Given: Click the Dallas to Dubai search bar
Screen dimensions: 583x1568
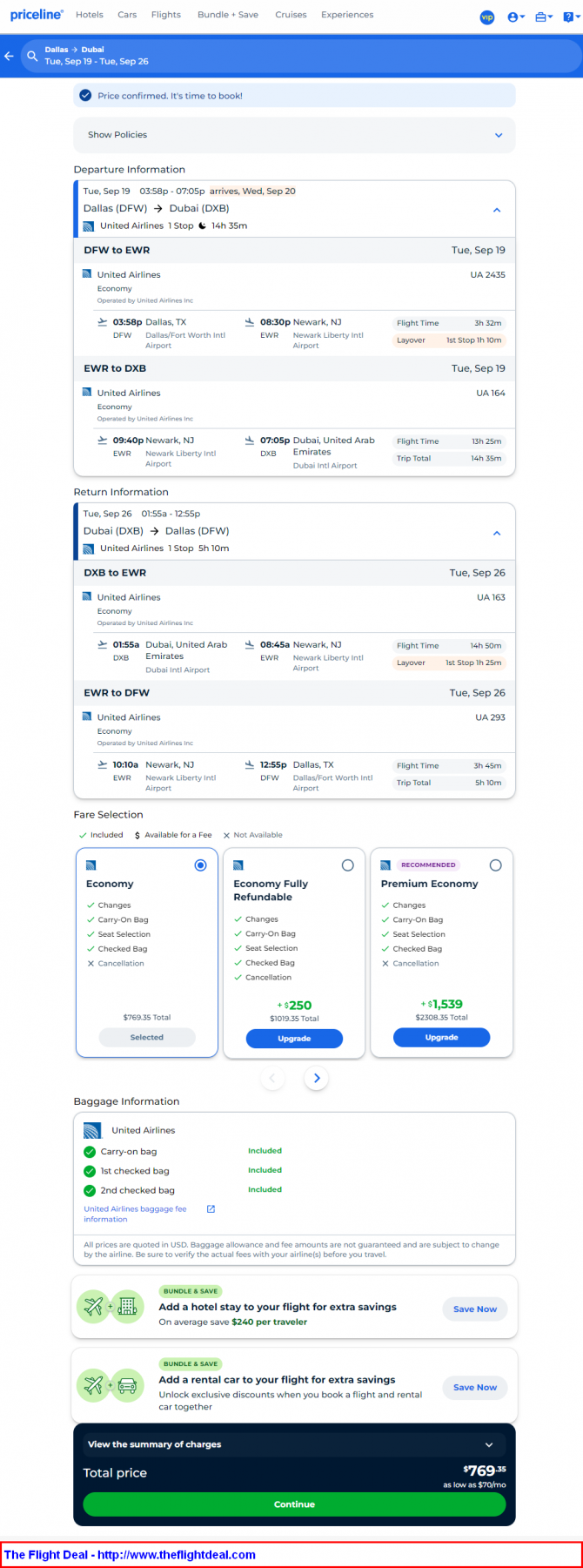Looking at the screenshot, I should (x=301, y=57).
